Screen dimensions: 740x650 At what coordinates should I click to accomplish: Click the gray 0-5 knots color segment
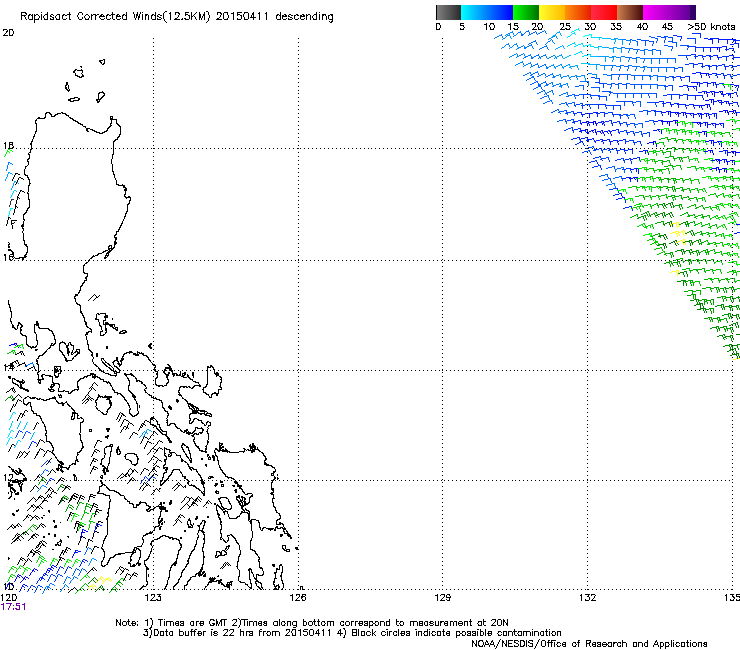click(448, 12)
